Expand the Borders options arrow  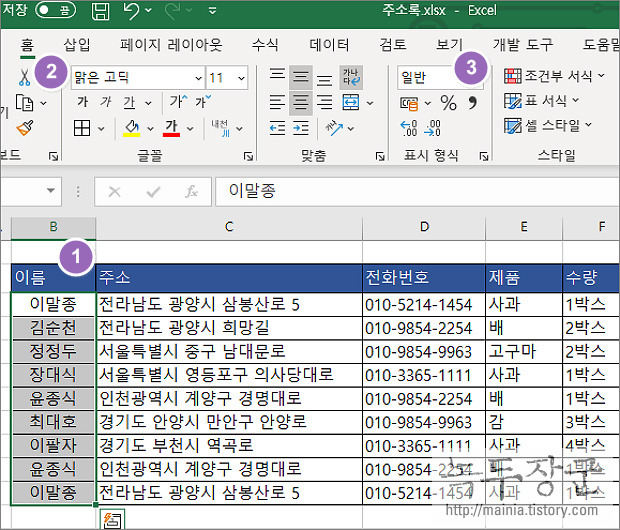(x=101, y=129)
